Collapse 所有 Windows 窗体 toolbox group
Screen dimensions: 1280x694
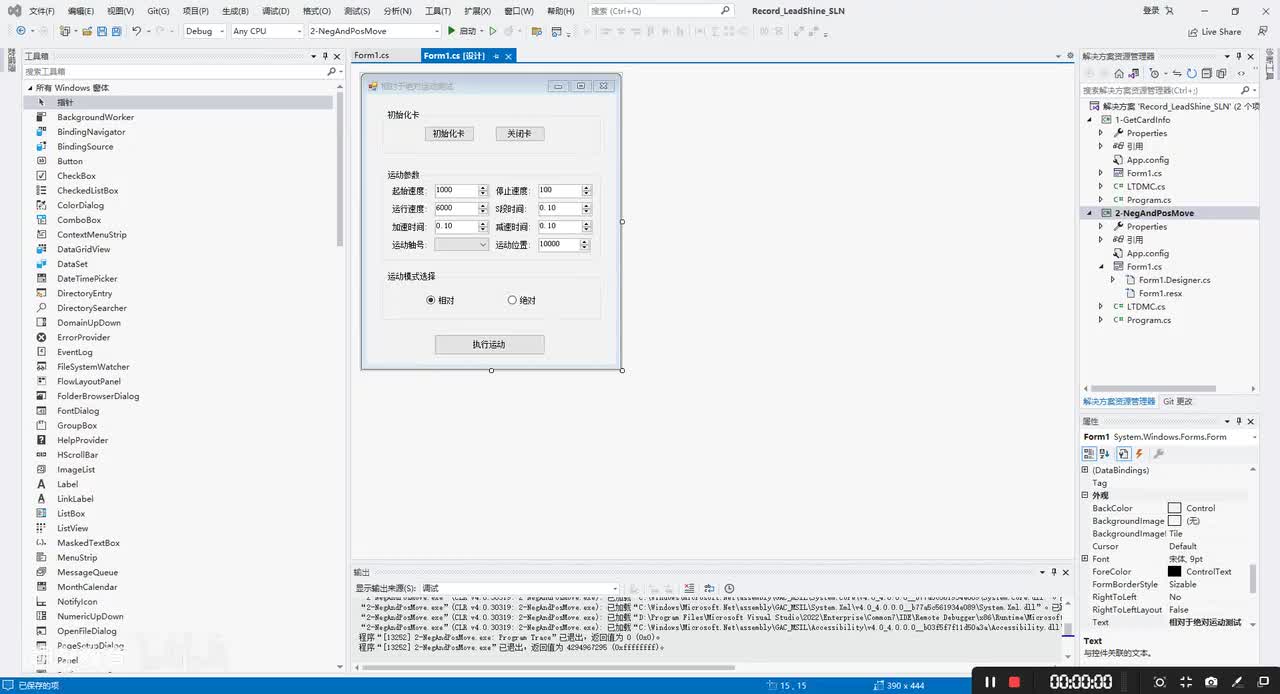coord(29,88)
